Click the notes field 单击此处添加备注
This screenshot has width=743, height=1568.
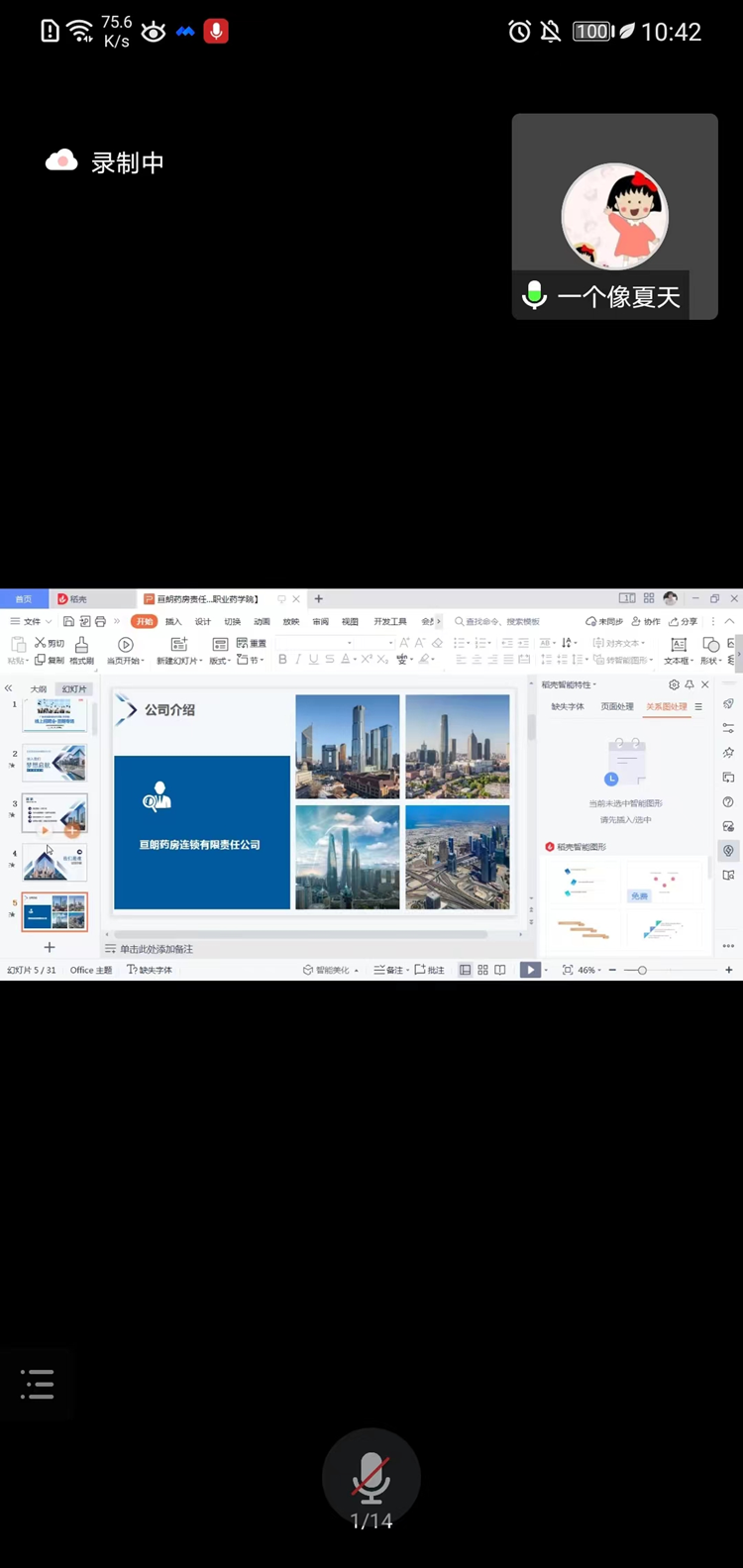click(x=156, y=949)
